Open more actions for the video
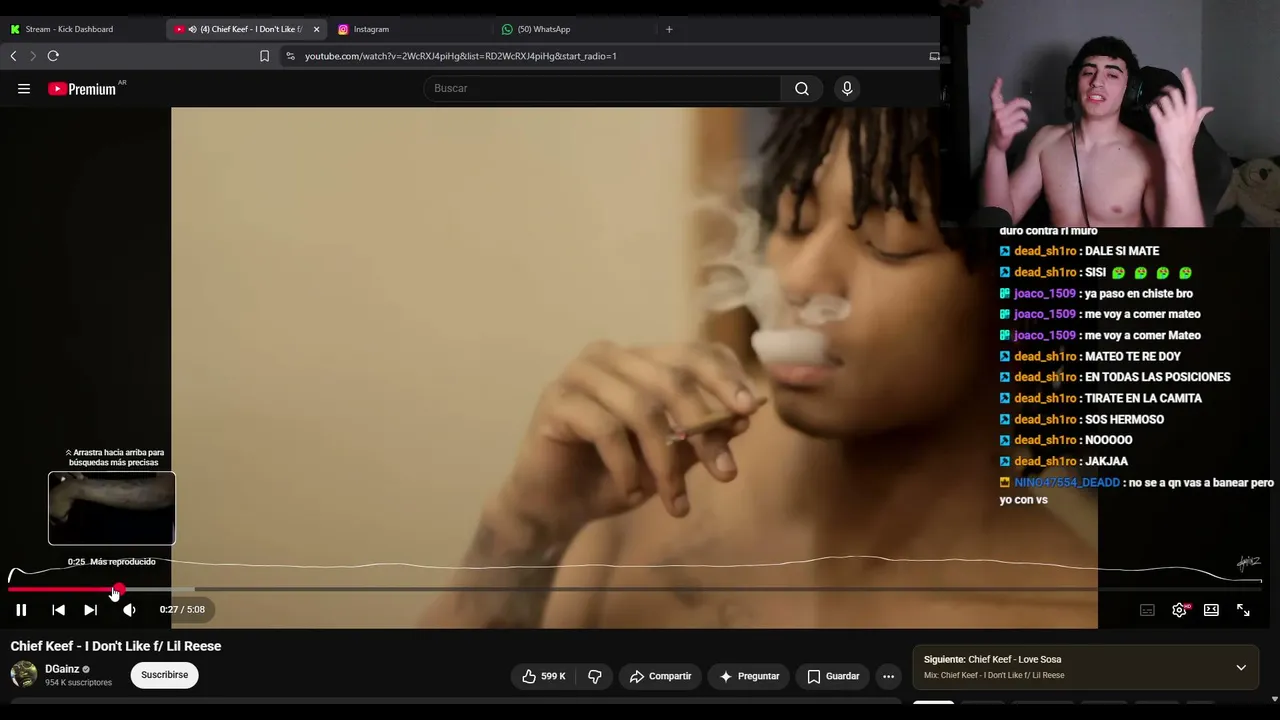 point(888,677)
